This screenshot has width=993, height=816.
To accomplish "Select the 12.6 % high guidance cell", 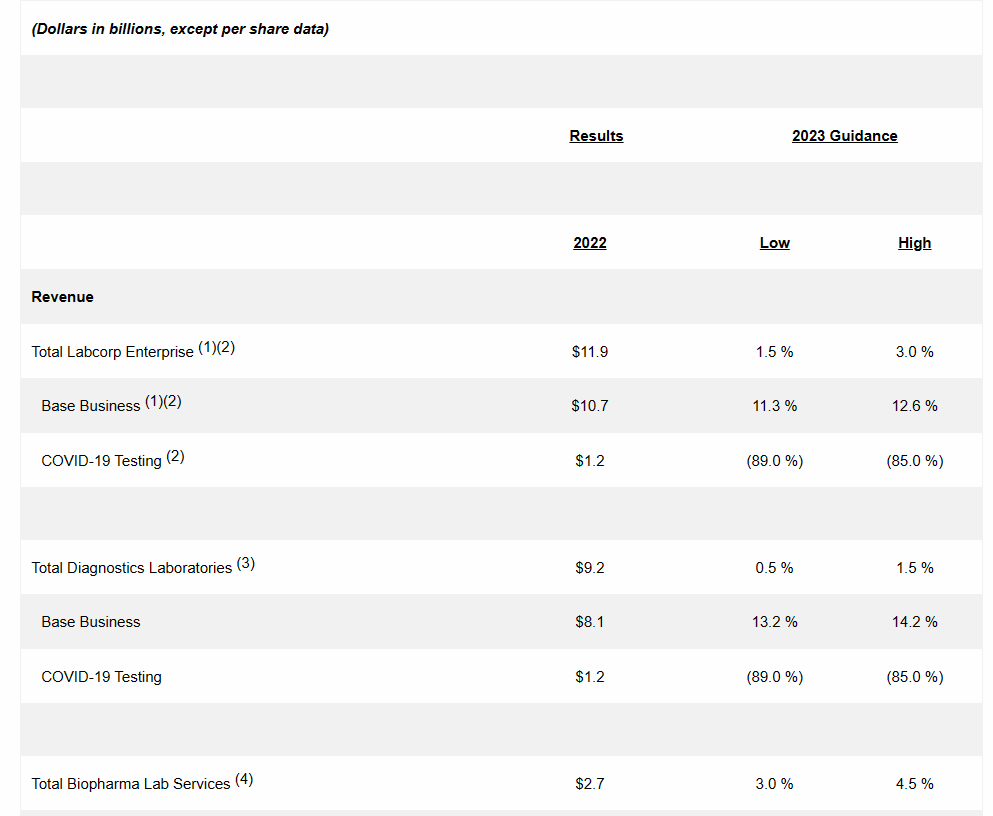I will pos(916,406).
